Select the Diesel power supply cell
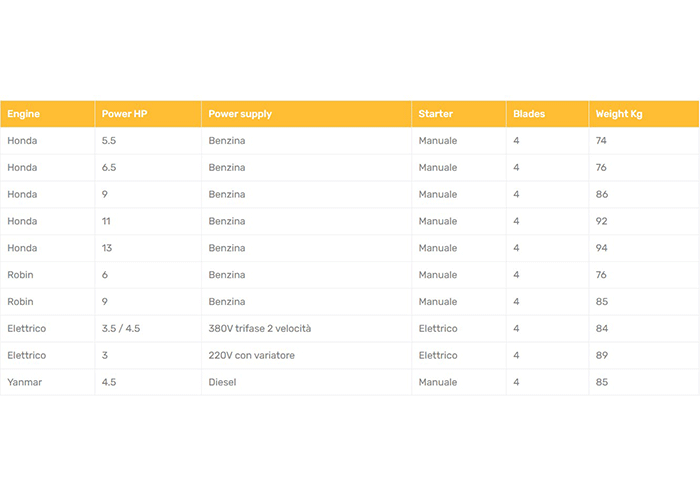This screenshot has height=490, width=700. point(306,382)
